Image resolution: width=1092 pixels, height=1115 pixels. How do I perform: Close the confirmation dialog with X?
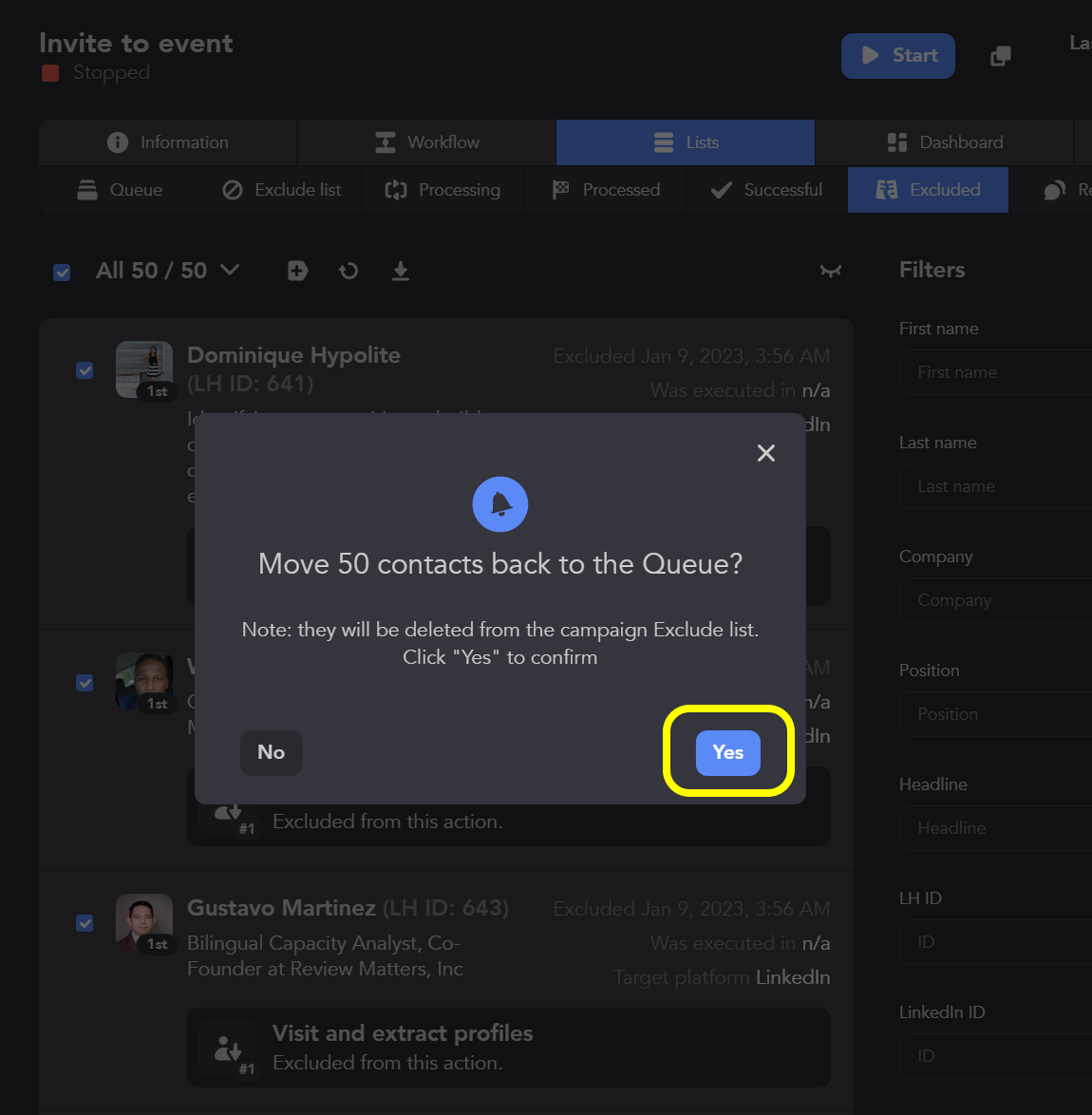[x=765, y=453]
